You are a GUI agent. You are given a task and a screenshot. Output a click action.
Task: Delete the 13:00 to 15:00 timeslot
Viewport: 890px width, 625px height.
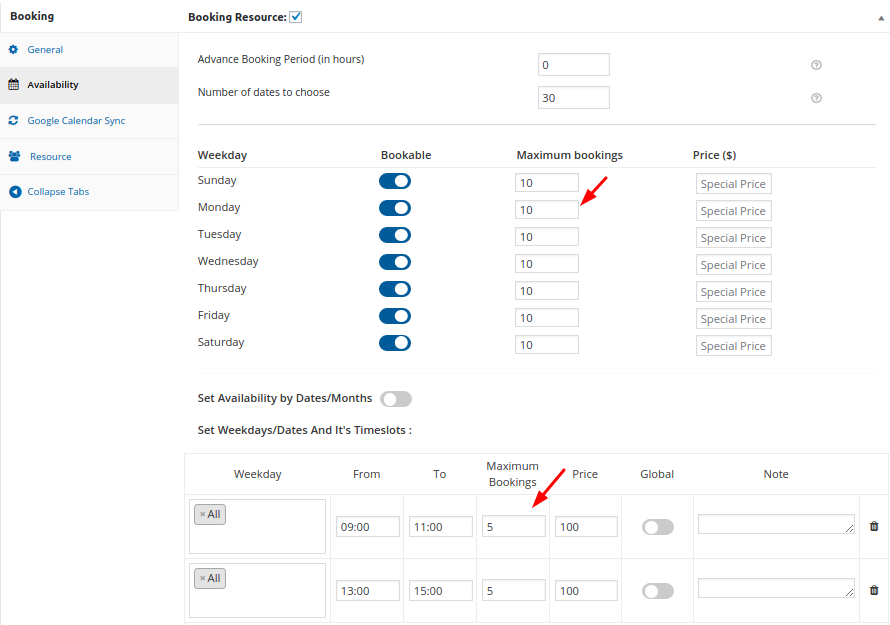pos(874,590)
